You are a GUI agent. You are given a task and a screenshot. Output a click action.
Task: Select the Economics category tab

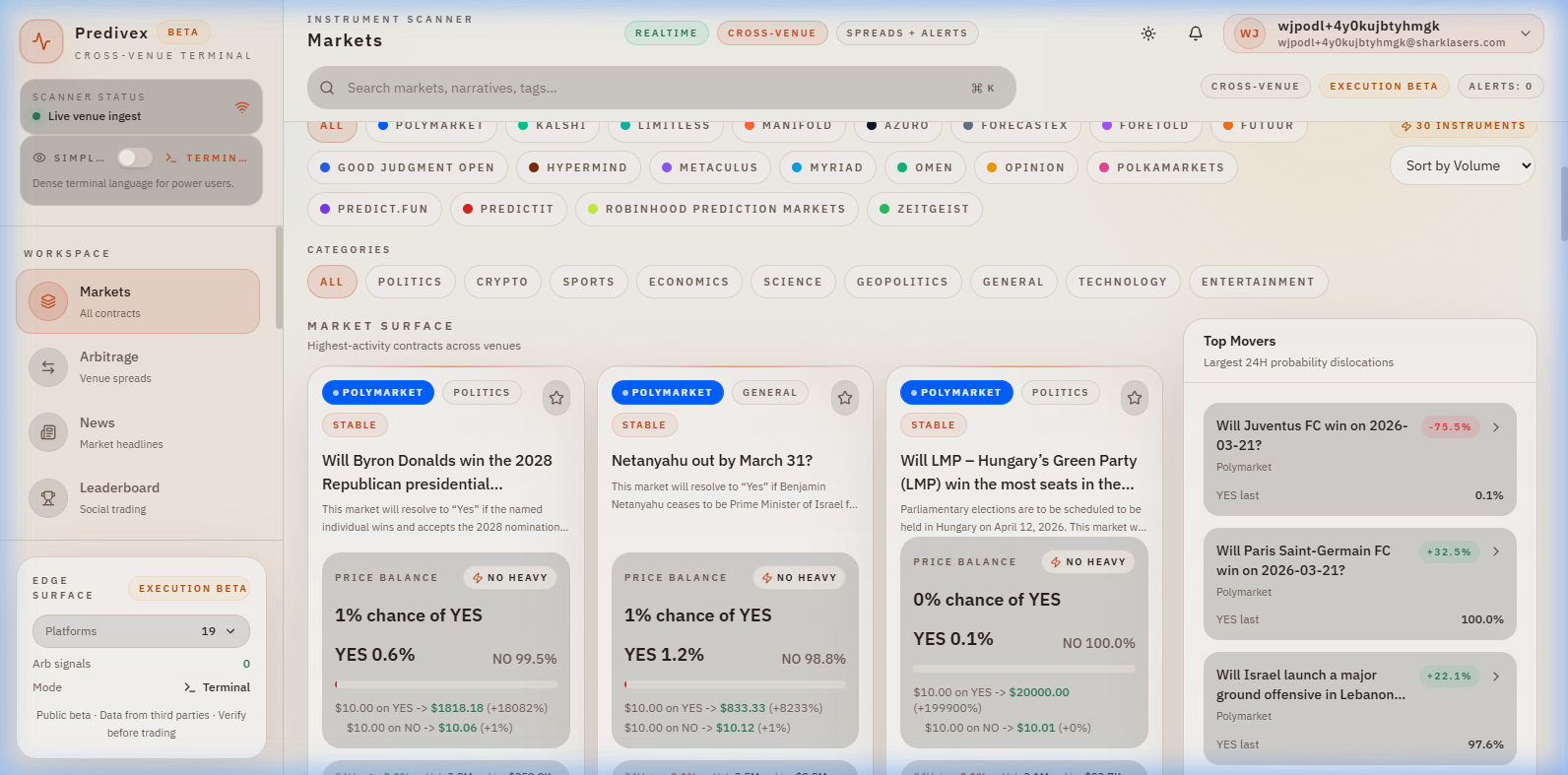point(689,282)
